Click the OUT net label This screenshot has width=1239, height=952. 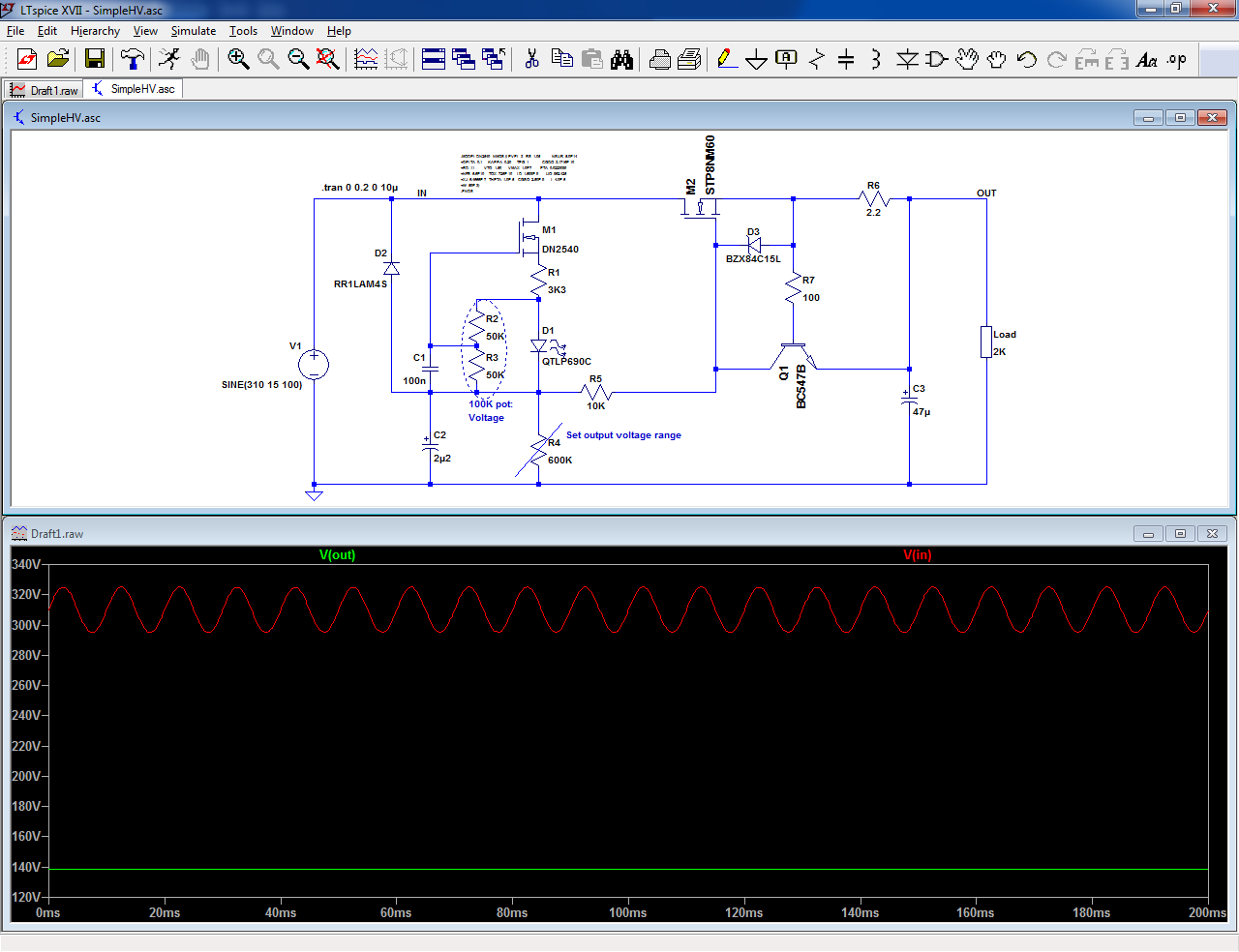(x=986, y=193)
